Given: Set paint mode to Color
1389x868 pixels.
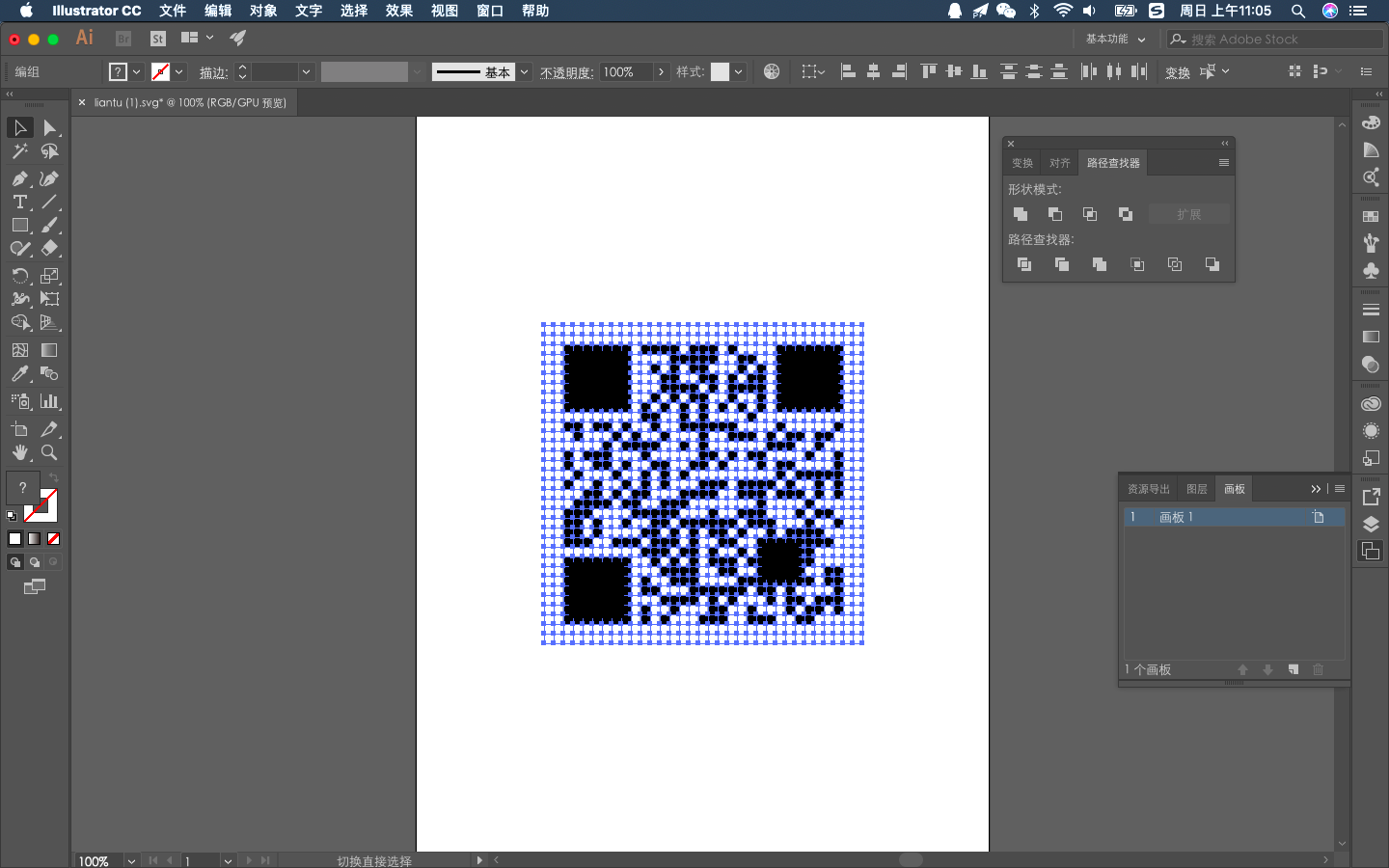Looking at the screenshot, I should click(x=14, y=538).
